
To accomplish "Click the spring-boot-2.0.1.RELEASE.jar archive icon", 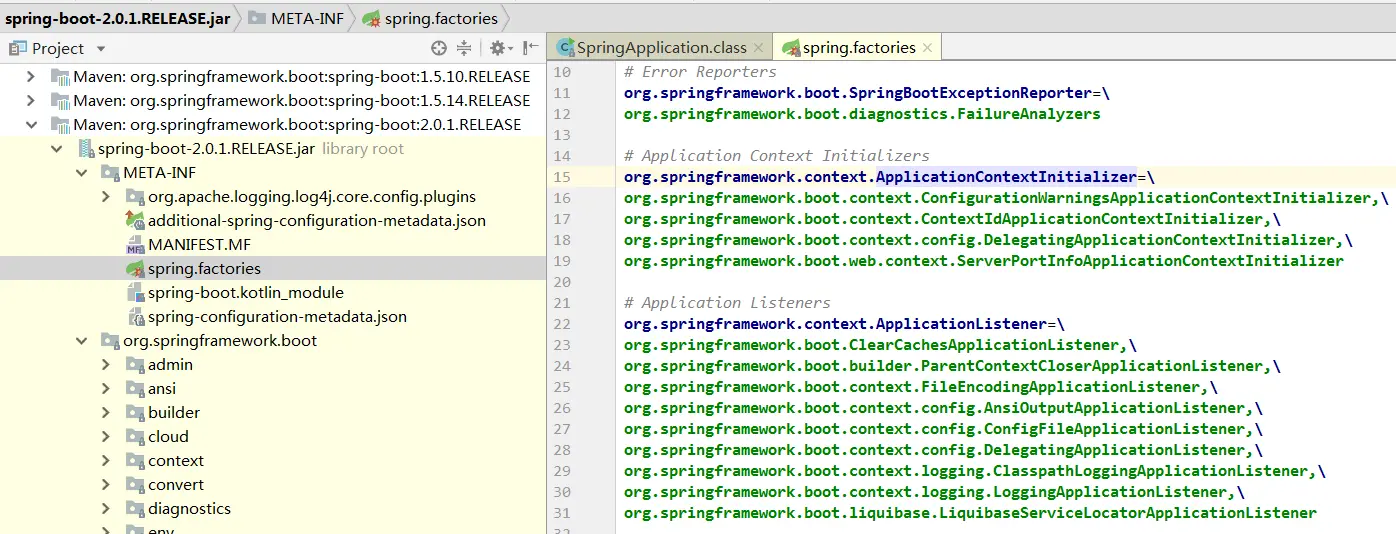I will [x=86, y=148].
